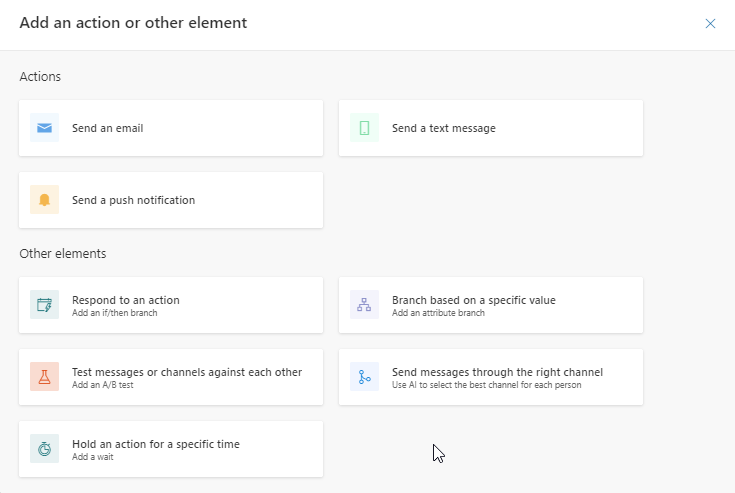Click the blue envelope email icon

44,128
